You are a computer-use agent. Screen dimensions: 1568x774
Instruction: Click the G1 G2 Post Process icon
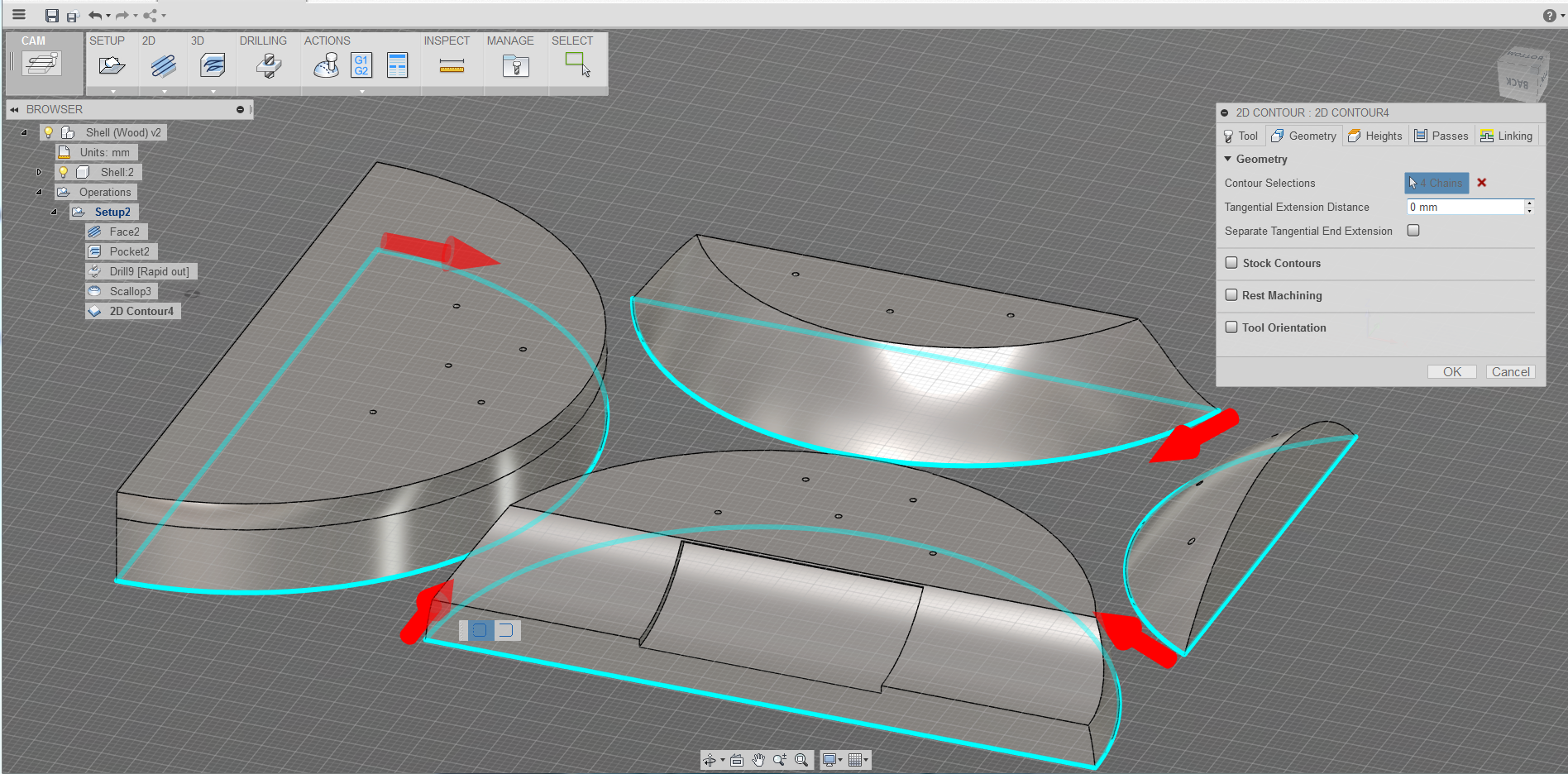point(361,65)
